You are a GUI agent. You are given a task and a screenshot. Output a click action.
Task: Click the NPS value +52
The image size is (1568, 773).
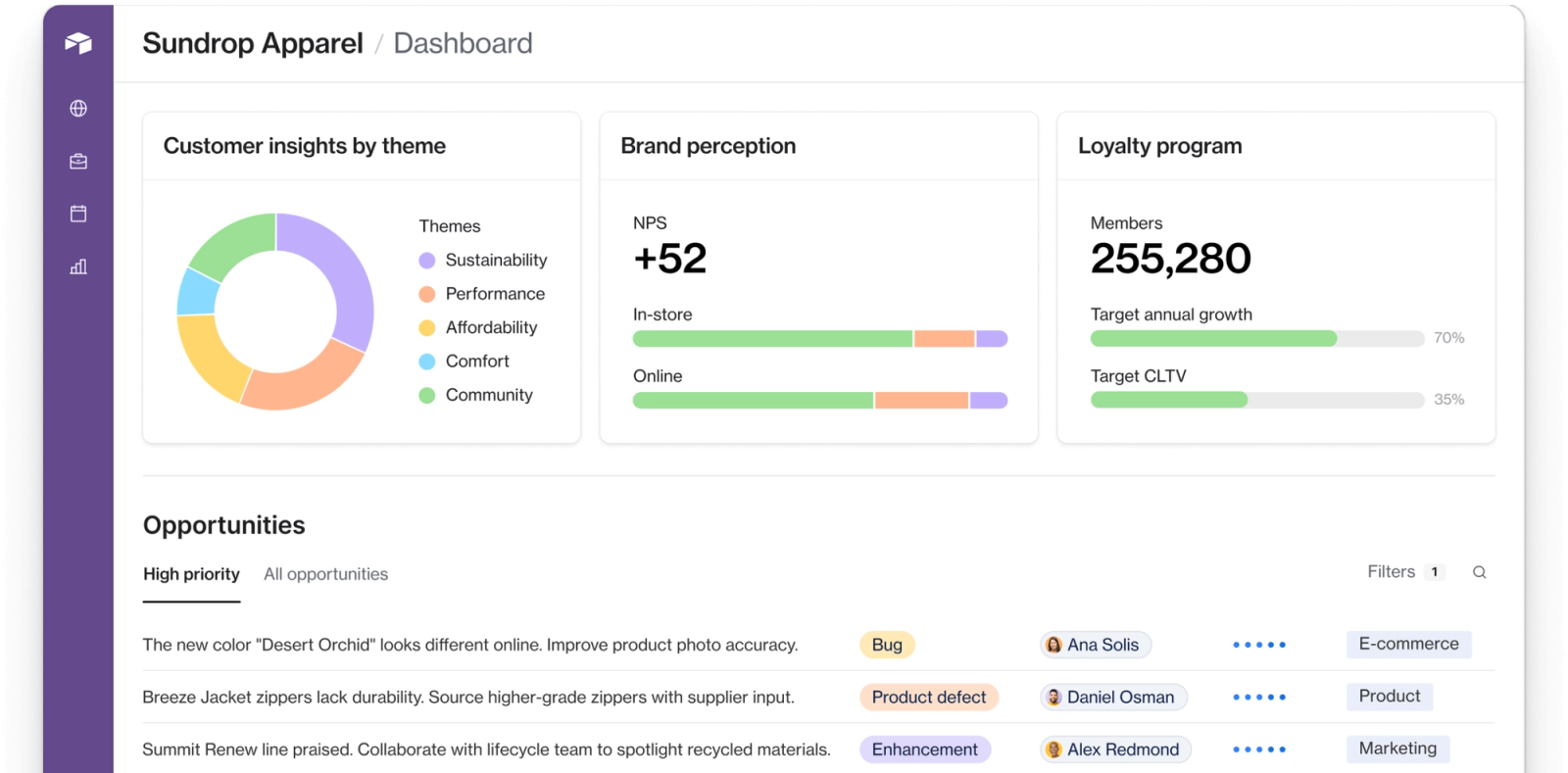point(670,259)
